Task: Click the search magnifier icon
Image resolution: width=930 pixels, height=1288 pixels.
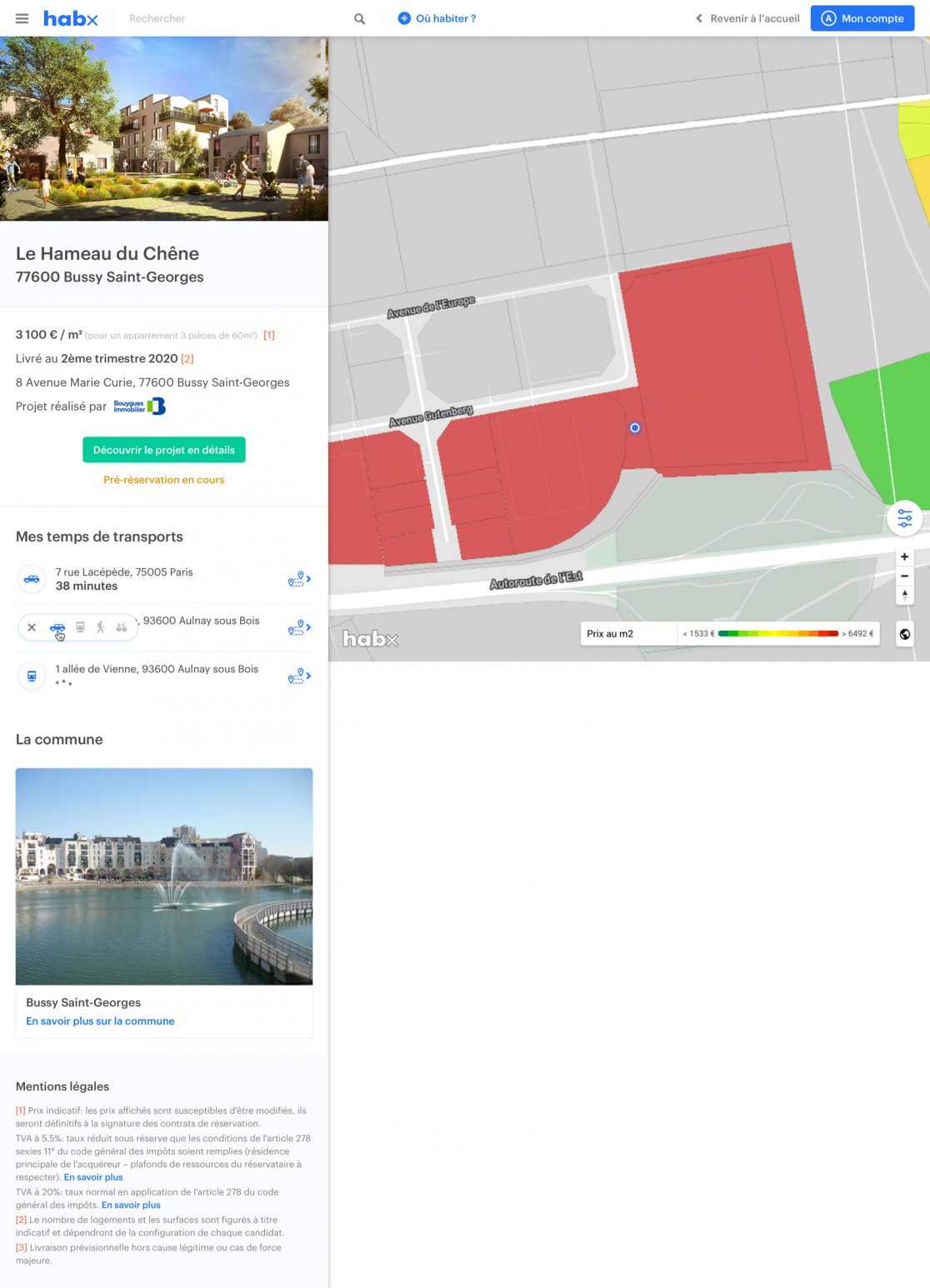Action: (x=359, y=18)
